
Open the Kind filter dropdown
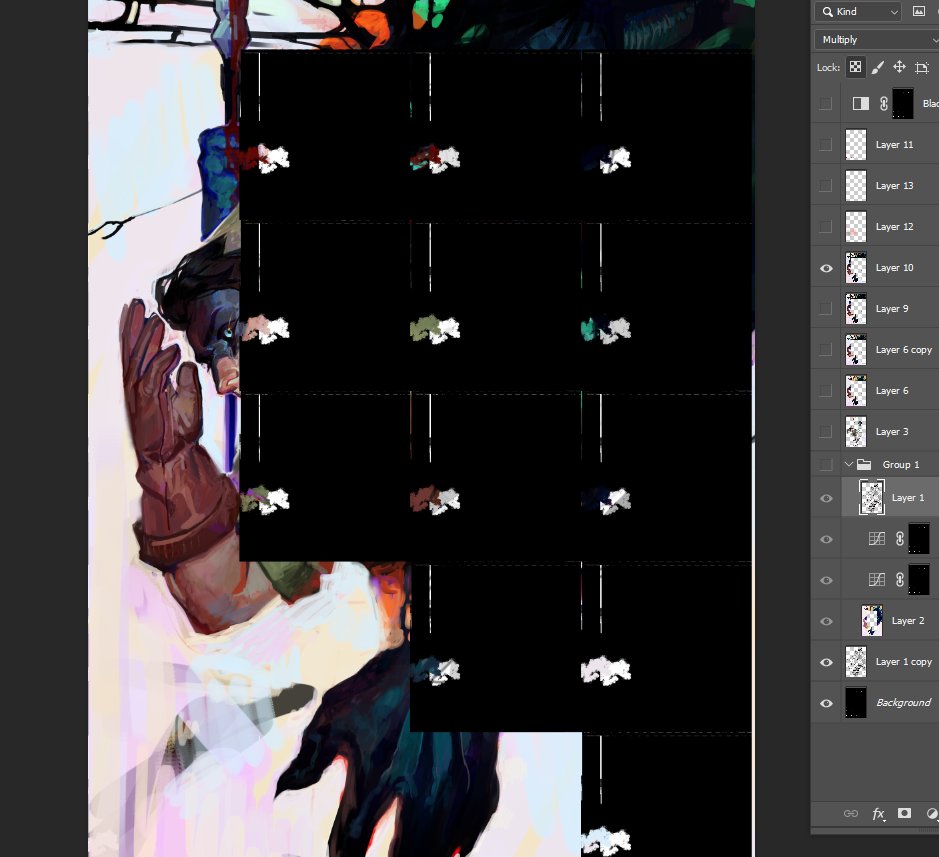[859, 11]
